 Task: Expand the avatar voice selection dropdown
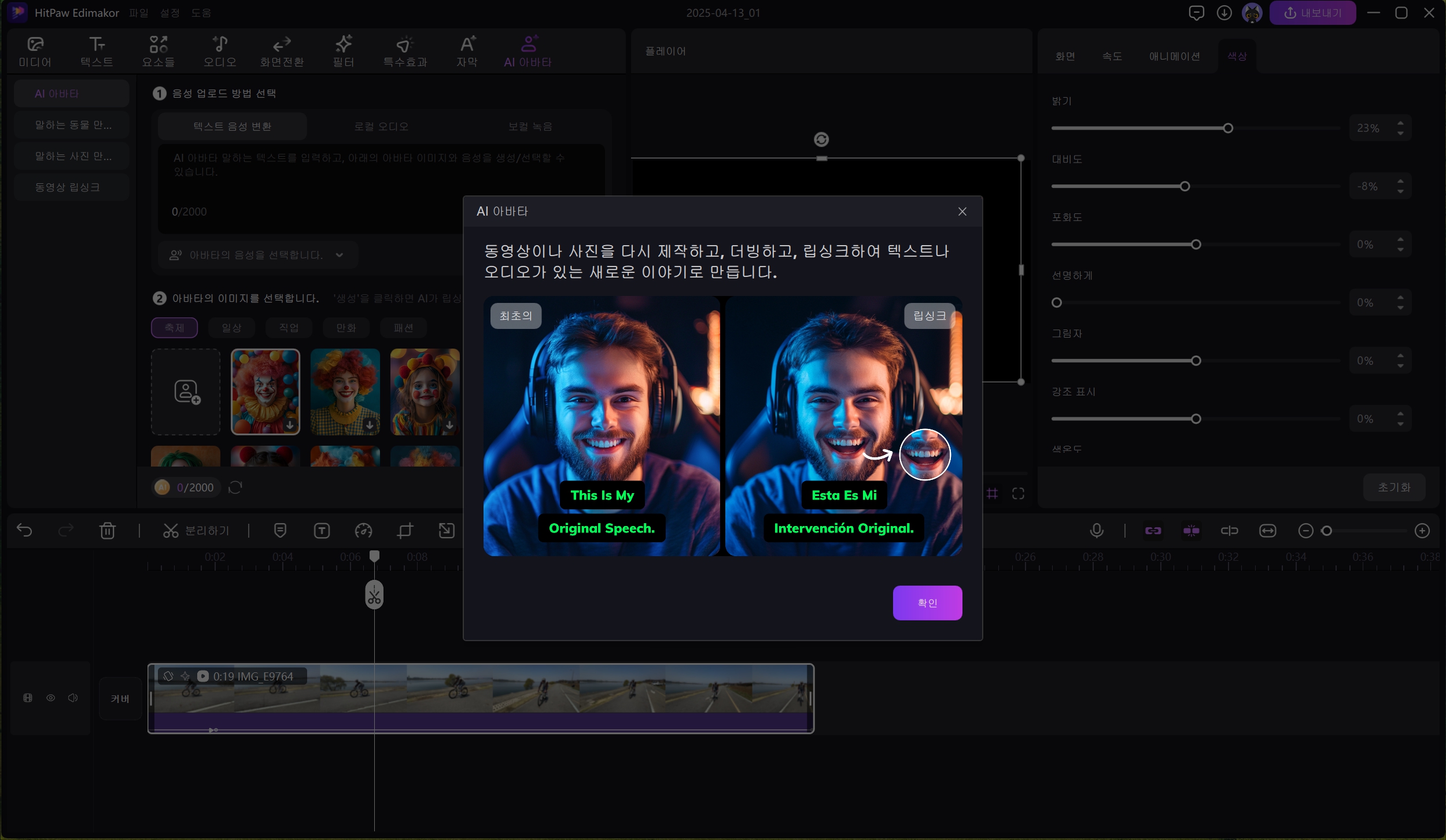click(339, 255)
